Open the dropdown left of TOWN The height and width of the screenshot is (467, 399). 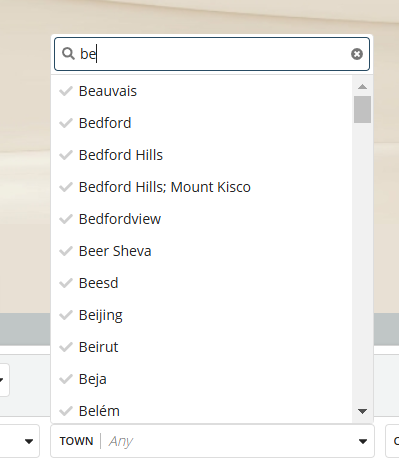click(x=20, y=441)
